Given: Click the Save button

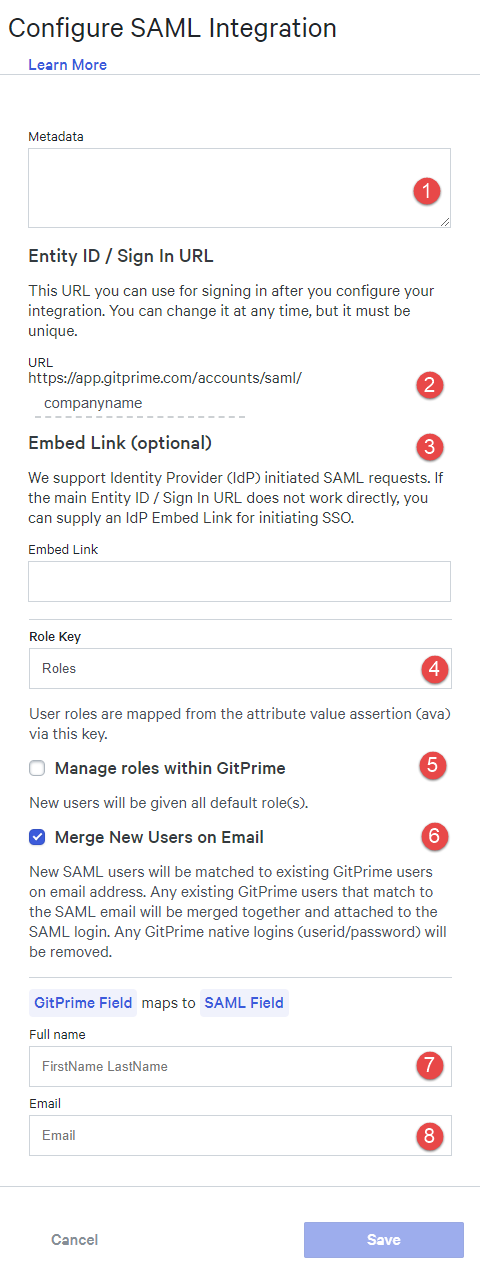Looking at the screenshot, I should [384, 1240].
